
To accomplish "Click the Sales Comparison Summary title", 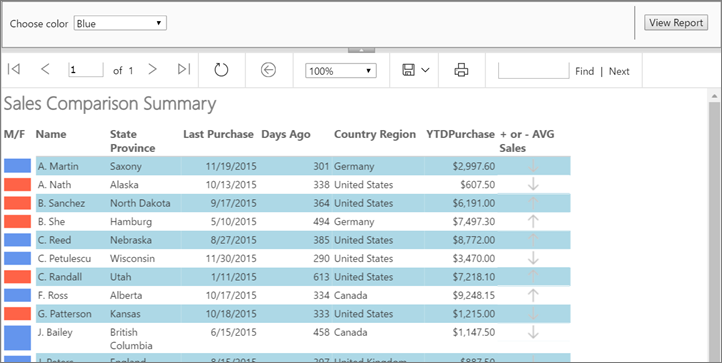I will [110, 104].
